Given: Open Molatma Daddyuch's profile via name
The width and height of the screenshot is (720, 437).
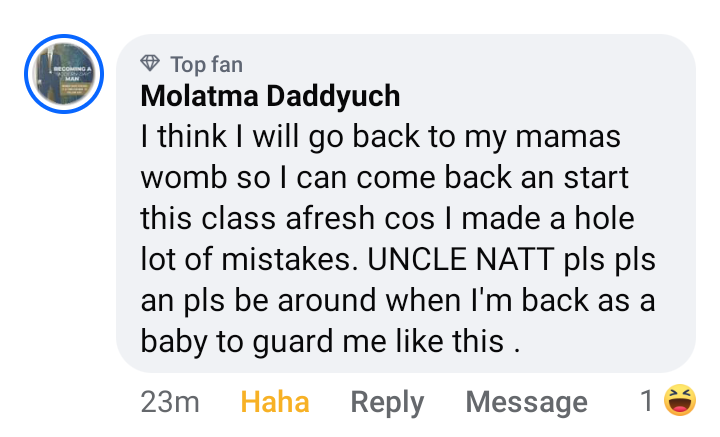Looking at the screenshot, I should (x=270, y=96).
